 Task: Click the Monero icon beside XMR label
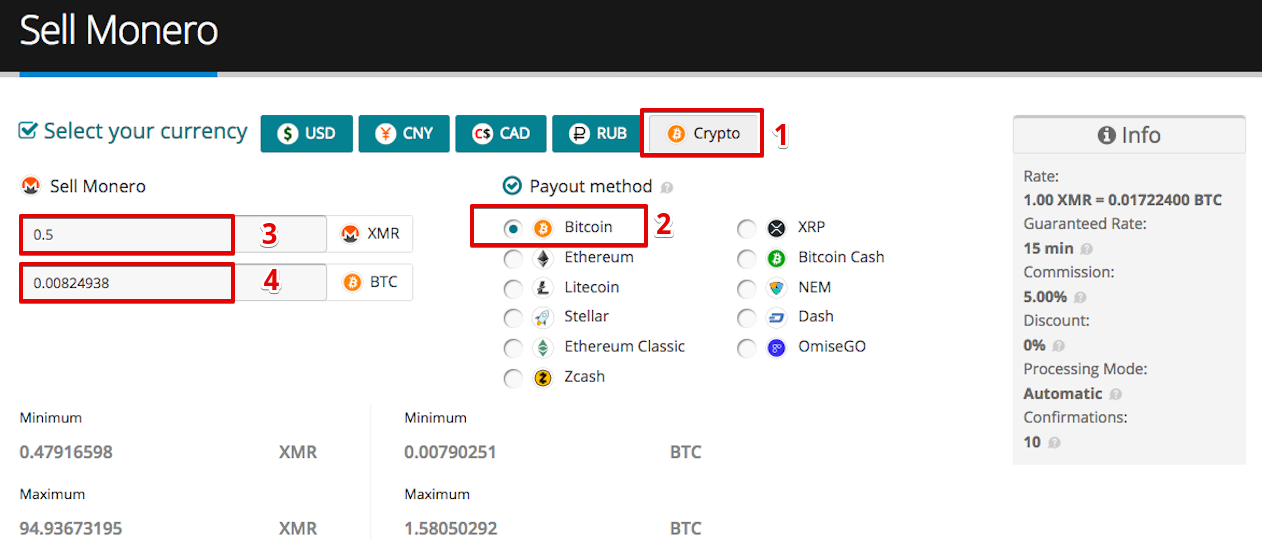[x=350, y=234]
